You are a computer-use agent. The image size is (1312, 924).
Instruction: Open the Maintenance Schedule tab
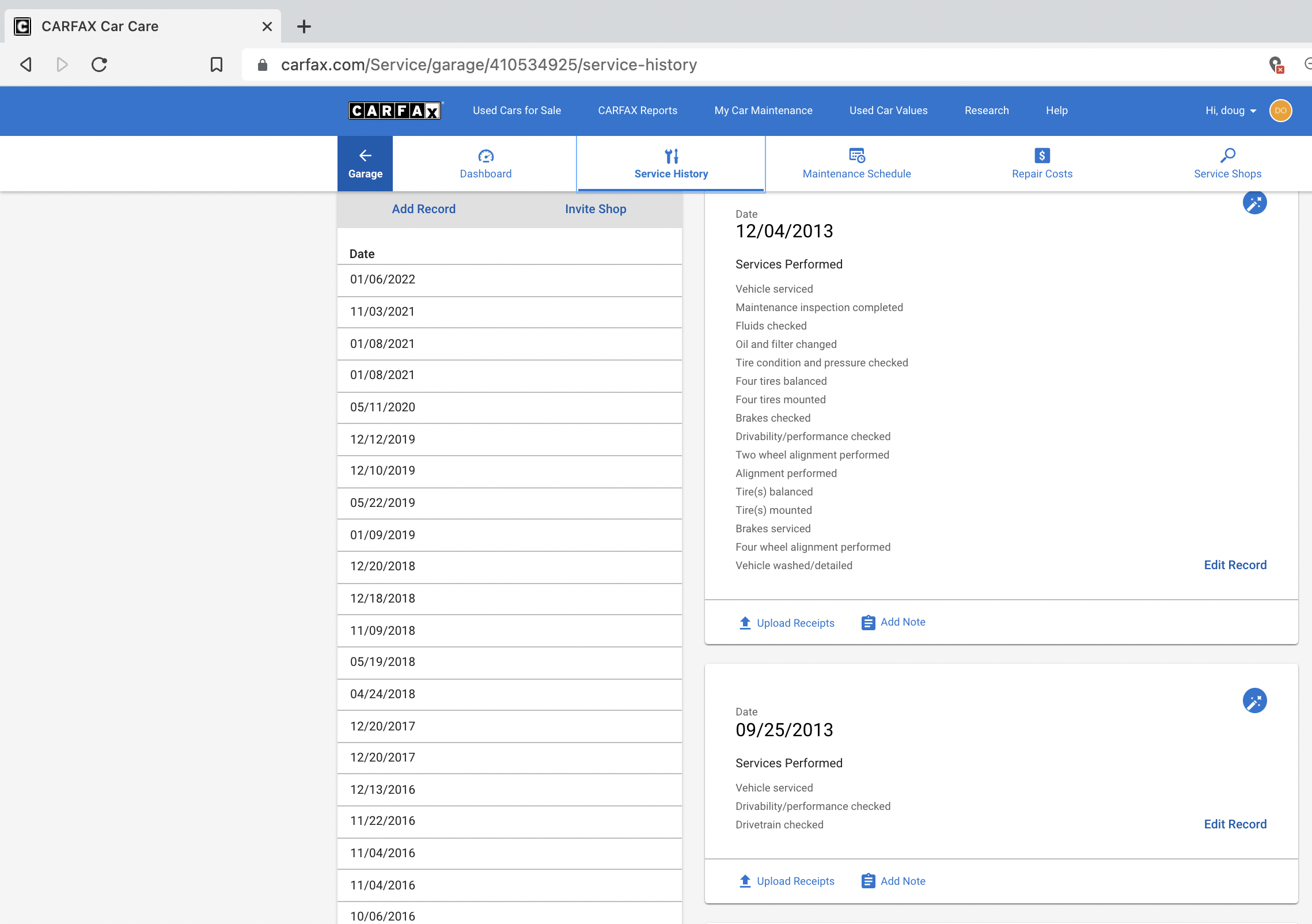(857, 164)
